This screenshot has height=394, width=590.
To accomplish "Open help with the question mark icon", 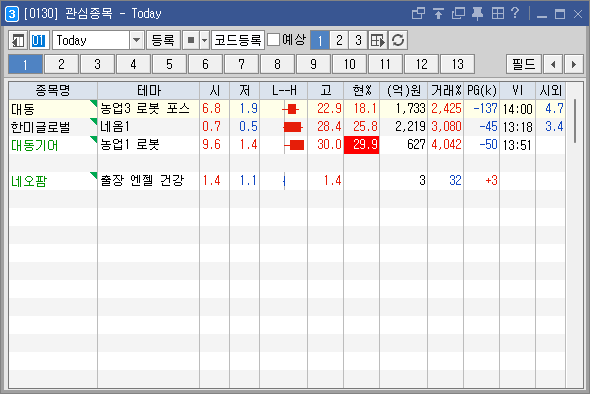I will click(x=515, y=14).
